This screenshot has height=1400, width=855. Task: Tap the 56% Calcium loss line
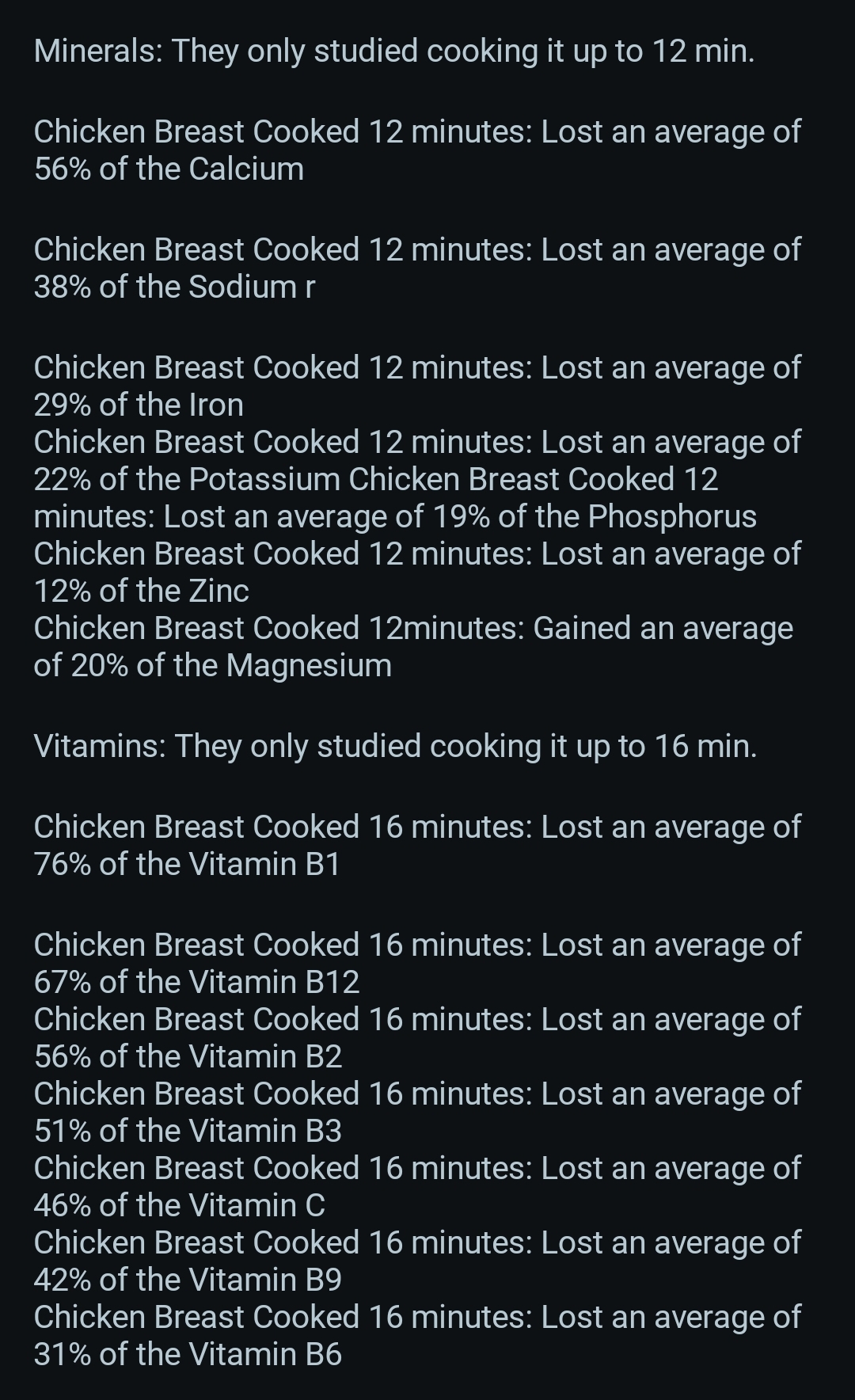[x=168, y=169]
